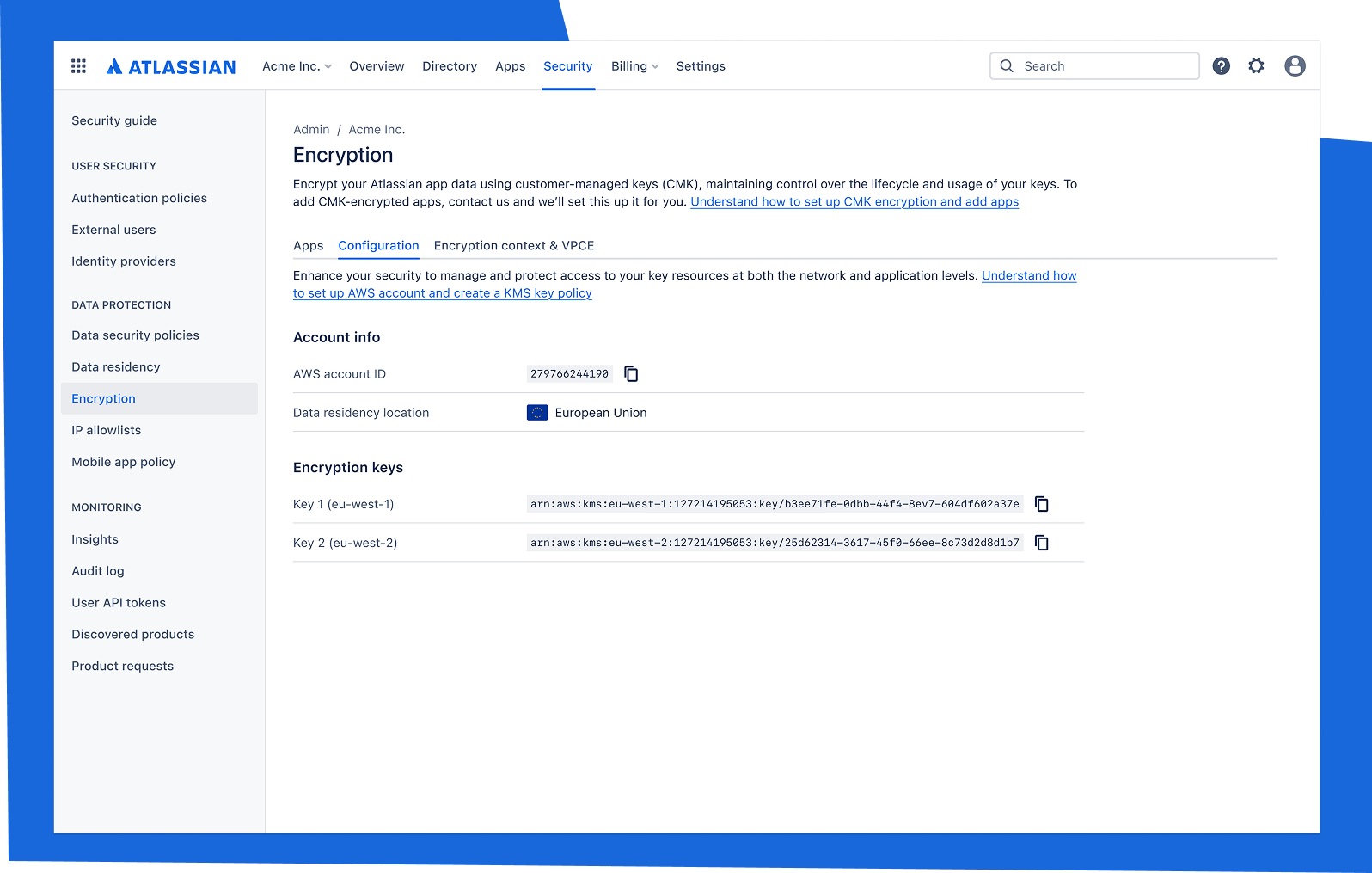Open the app switcher grid icon
This screenshot has height=873, width=1372.
pos(78,66)
